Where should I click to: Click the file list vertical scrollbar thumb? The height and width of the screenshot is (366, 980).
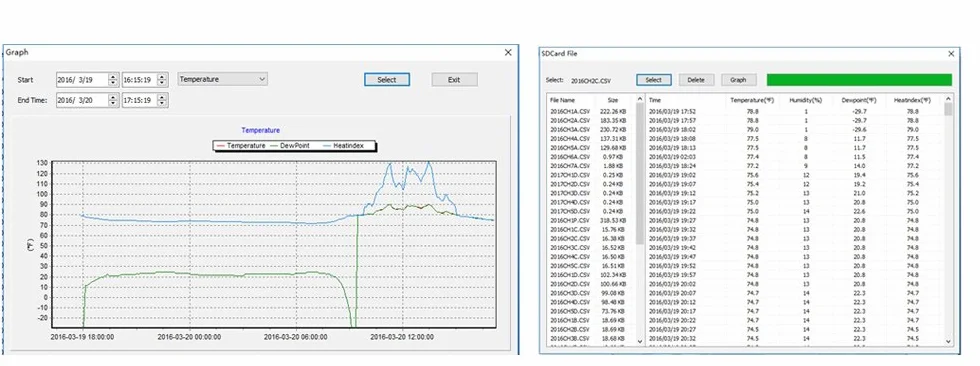click(639, 174)
